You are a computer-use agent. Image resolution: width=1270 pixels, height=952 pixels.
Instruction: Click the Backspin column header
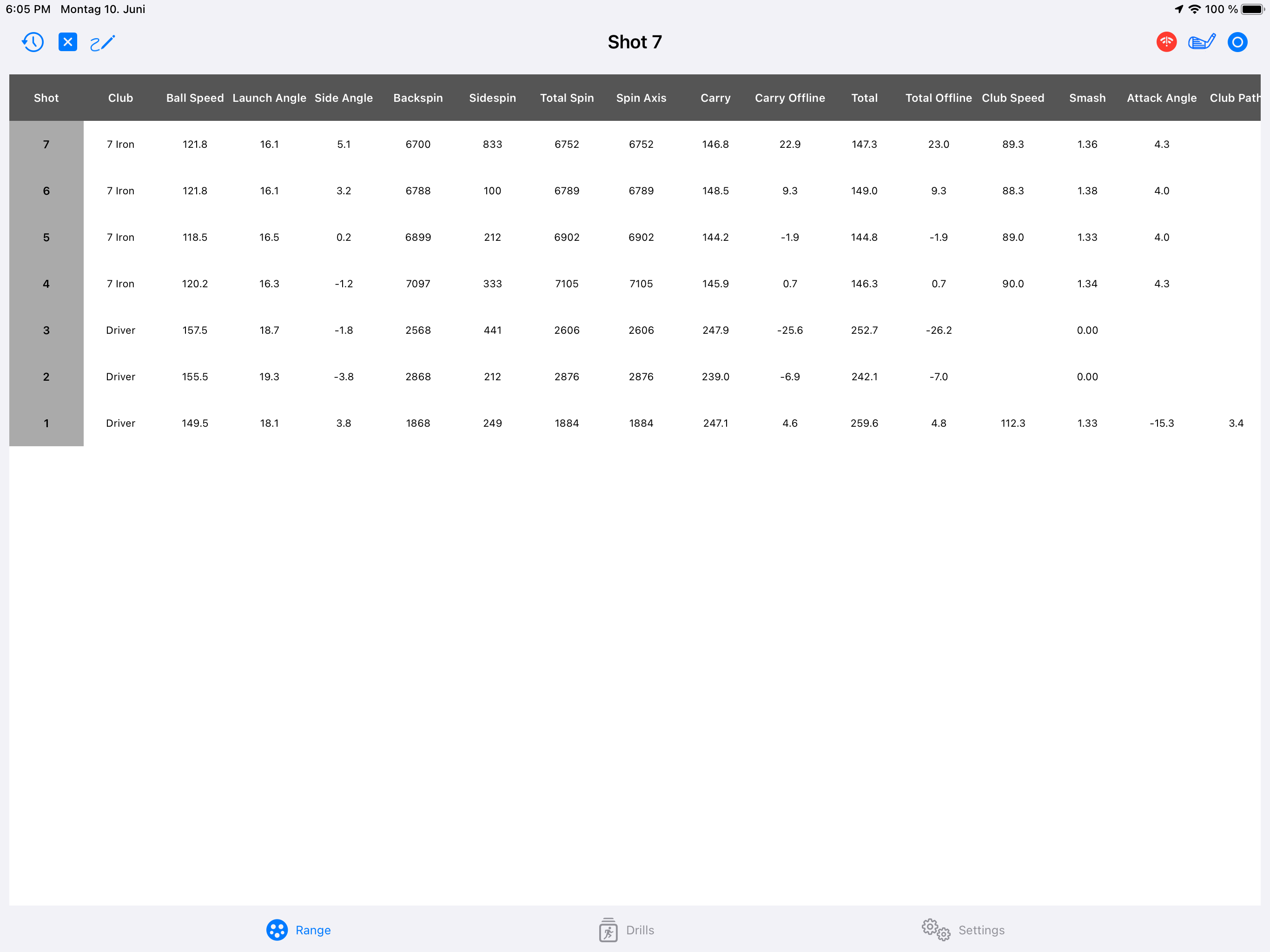(x=418, y=98)
